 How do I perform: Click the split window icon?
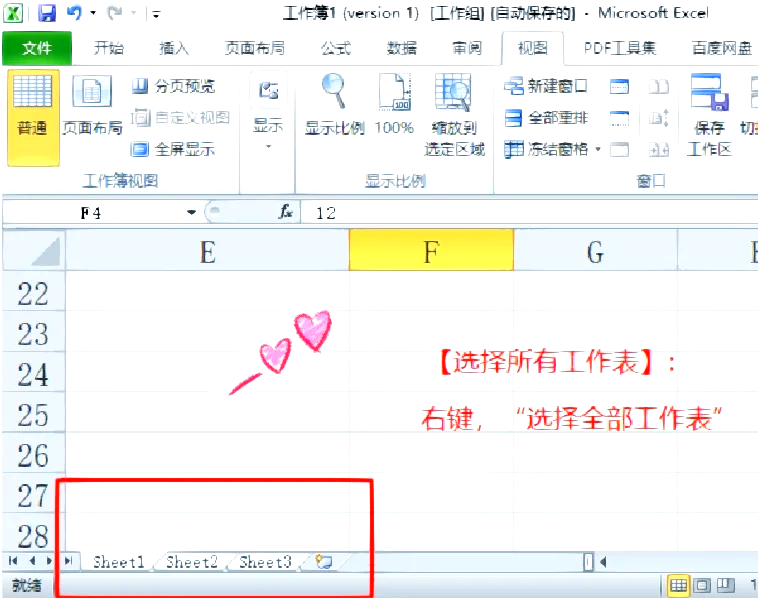point(619,87)
